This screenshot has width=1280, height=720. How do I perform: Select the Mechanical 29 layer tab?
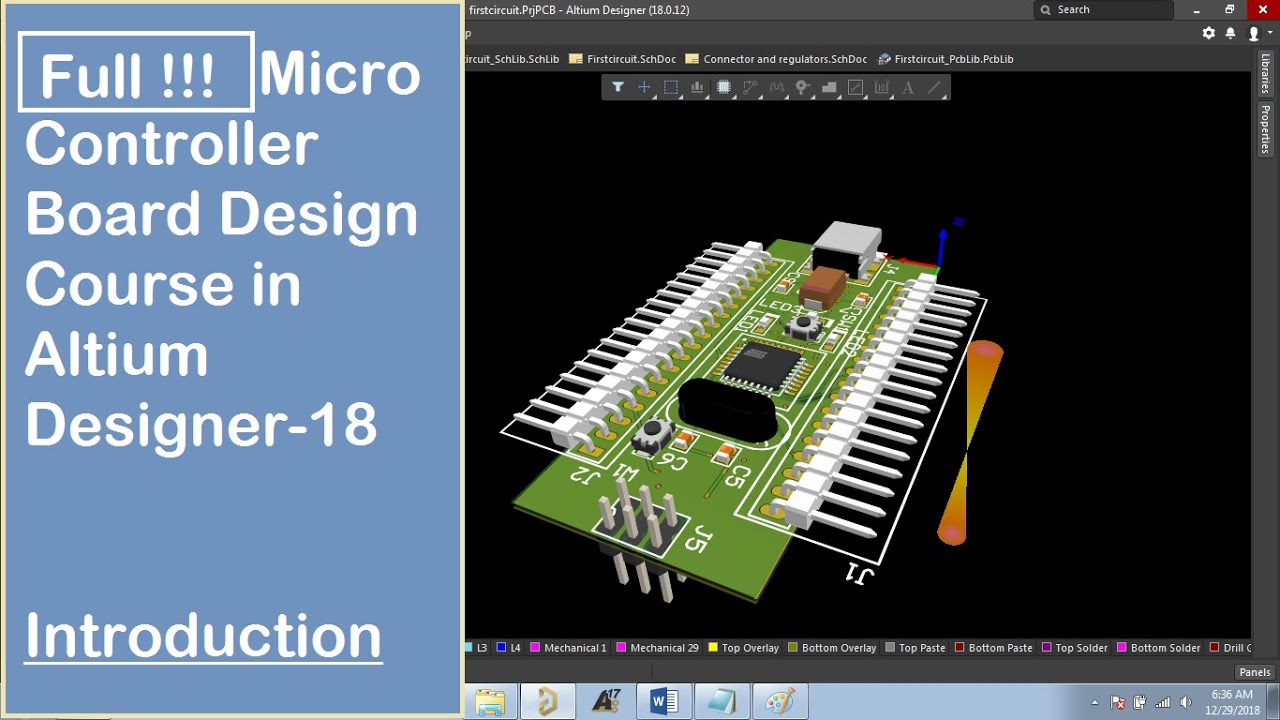(657, 648)
